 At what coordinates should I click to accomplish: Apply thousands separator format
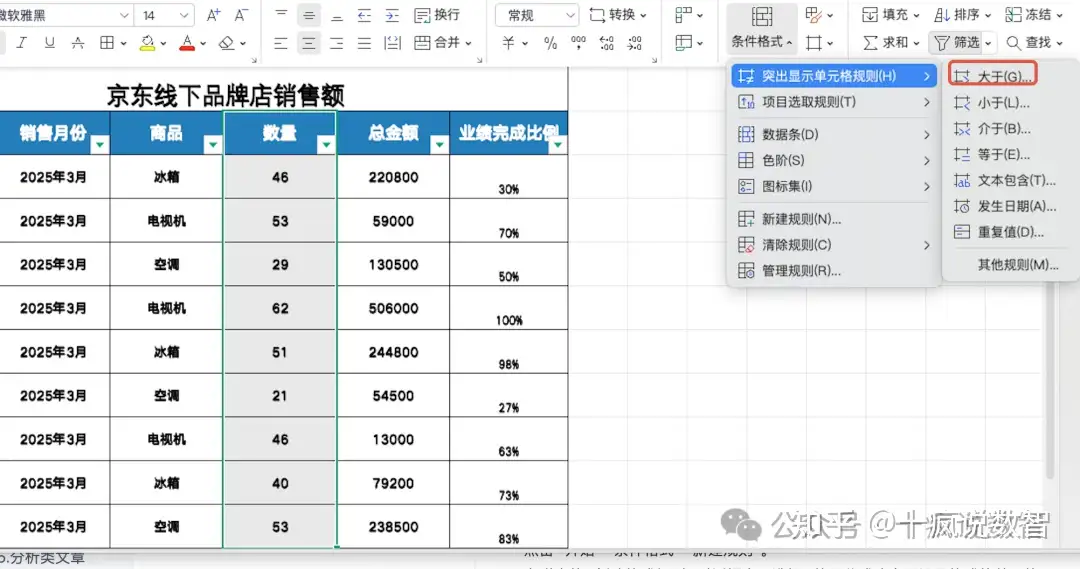coord(579,43)
